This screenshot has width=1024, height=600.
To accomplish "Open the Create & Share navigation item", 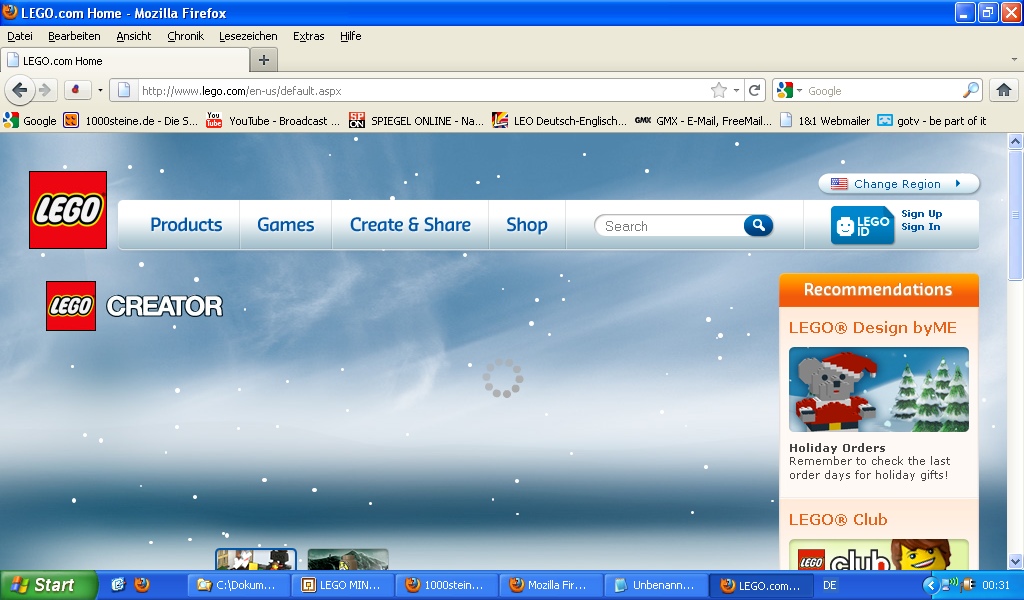I will click(x=410, y=225).
